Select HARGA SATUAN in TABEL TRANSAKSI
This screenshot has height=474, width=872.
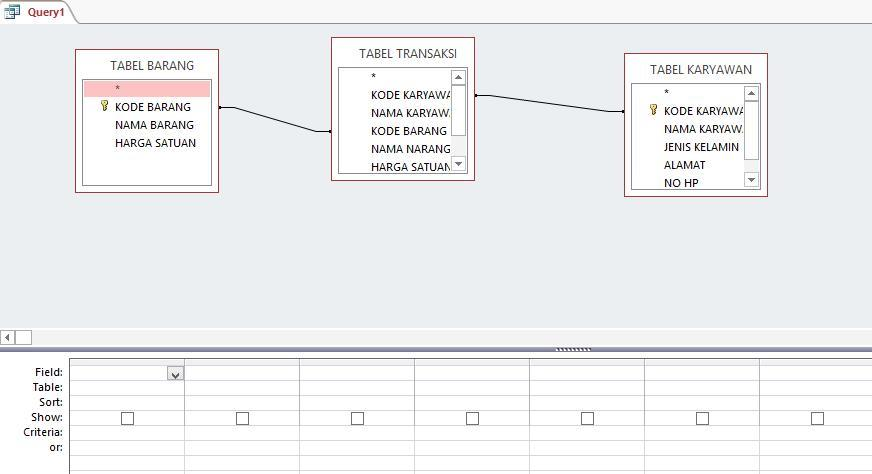pyautogui.click(x=410, y=166)
